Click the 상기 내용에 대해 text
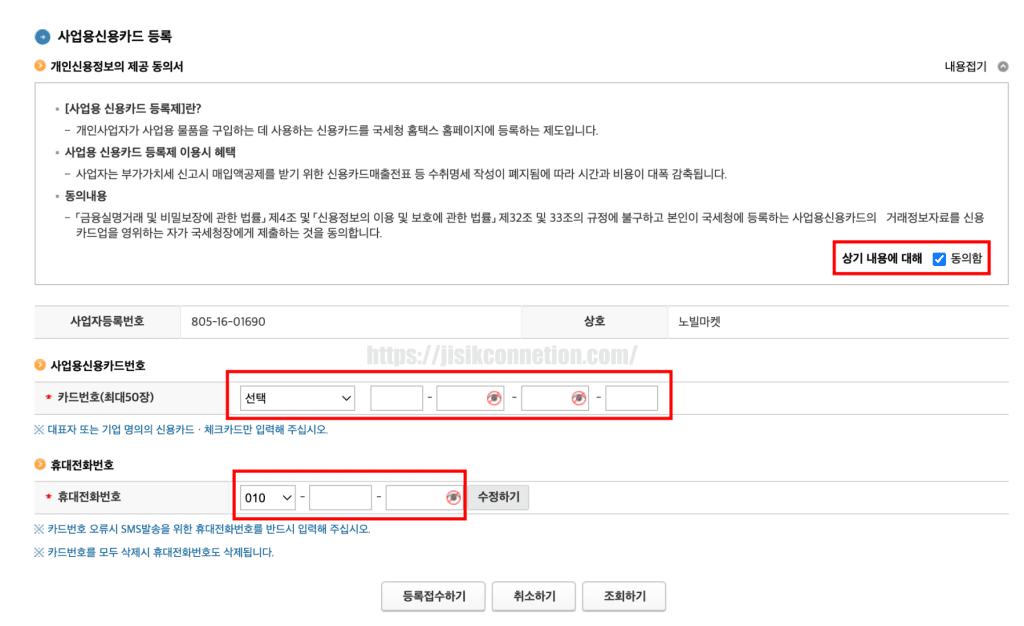 pyautogui.click(x=882, y=258)
